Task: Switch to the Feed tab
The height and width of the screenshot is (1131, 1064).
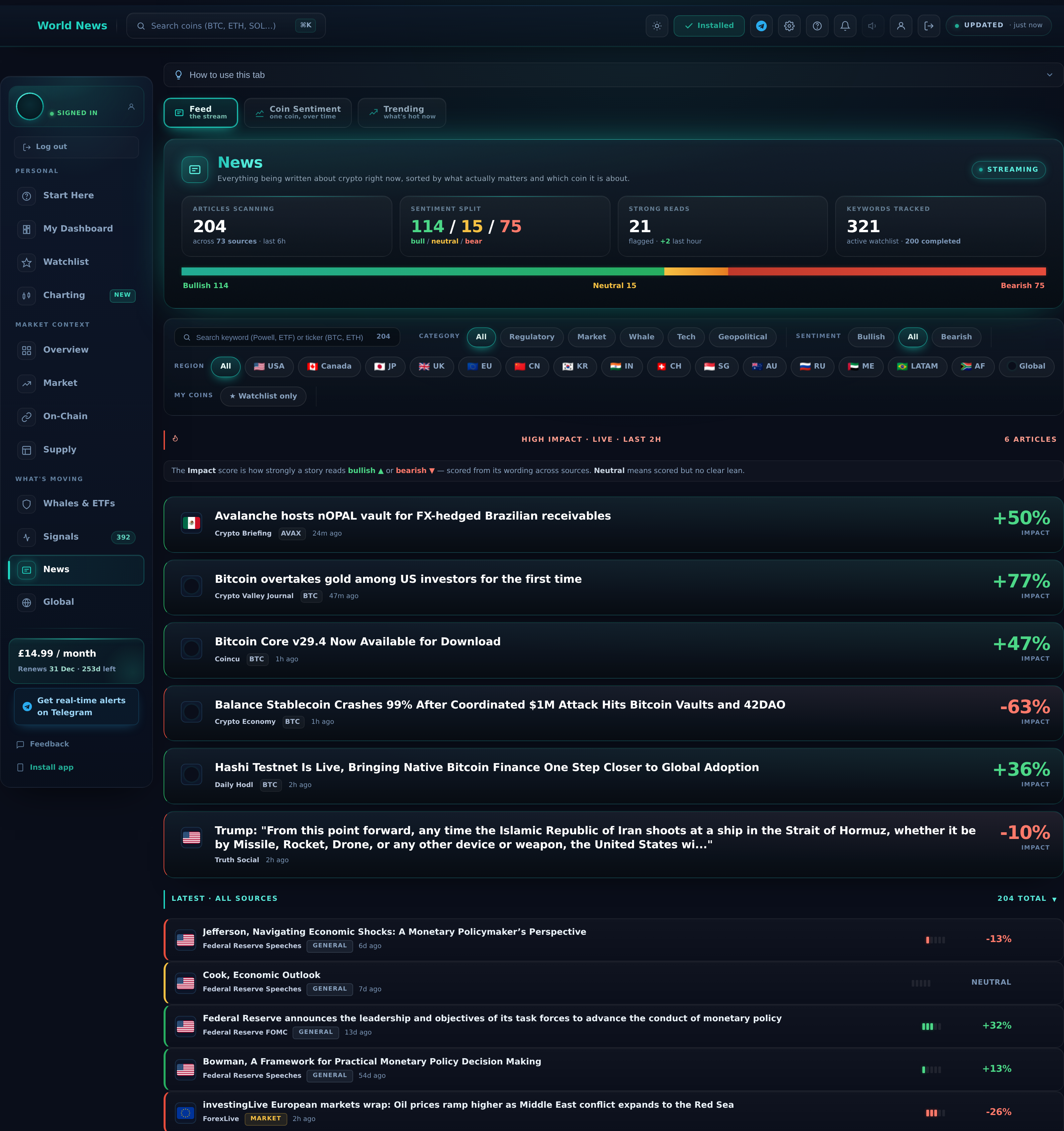Action: click(201, 113)
